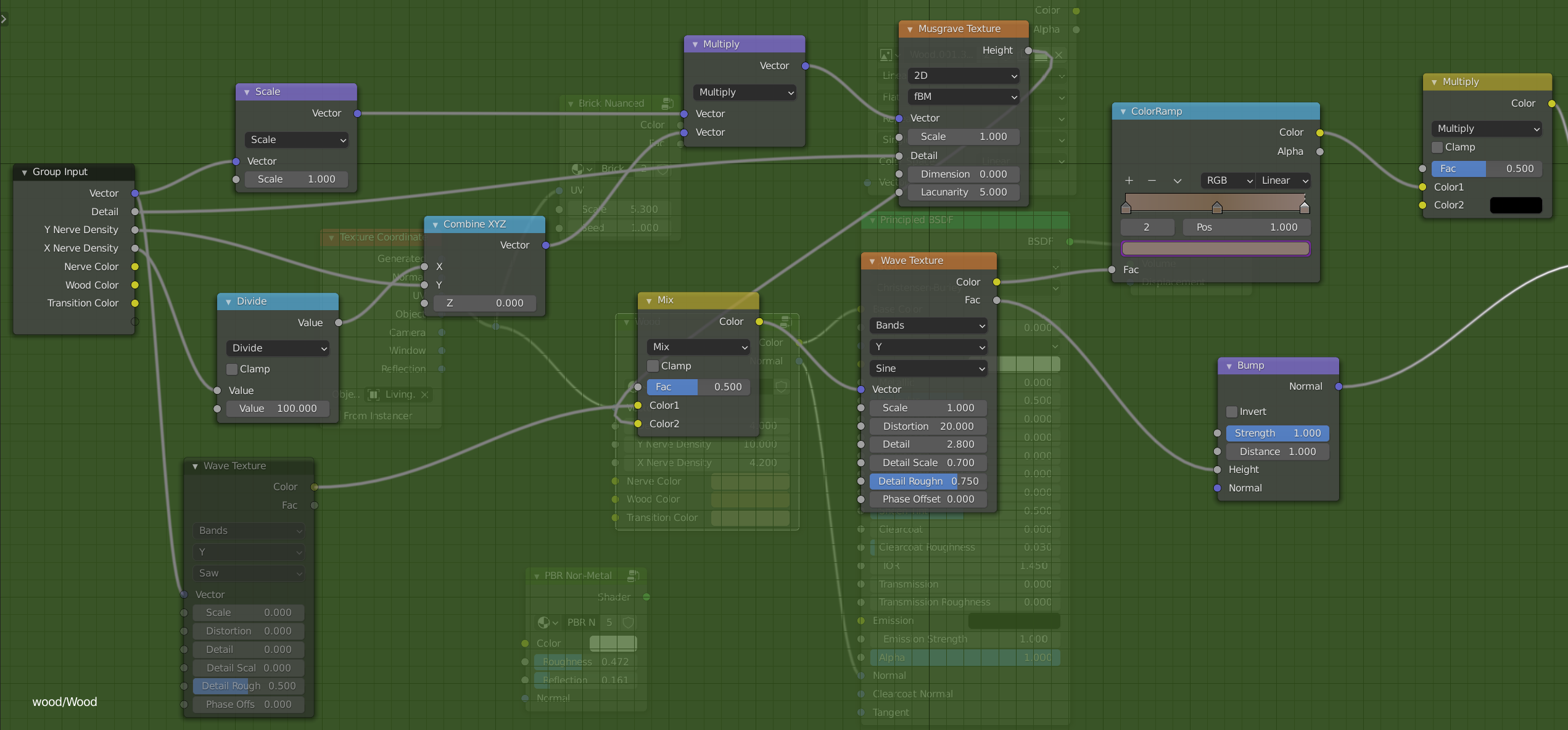Select the rightmost ColorRamp stop handle
Screen dimensions: 1568x730
point(1305,207)
